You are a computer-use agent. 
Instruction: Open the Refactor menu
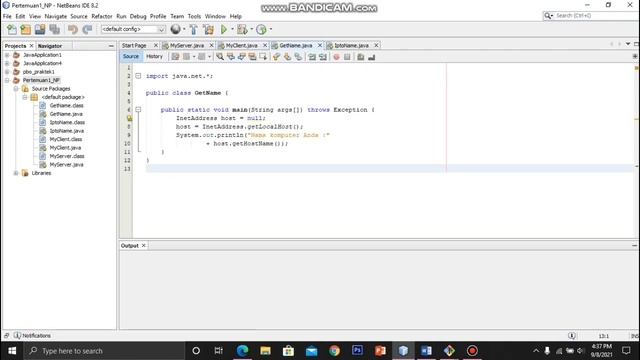[102, 16]
